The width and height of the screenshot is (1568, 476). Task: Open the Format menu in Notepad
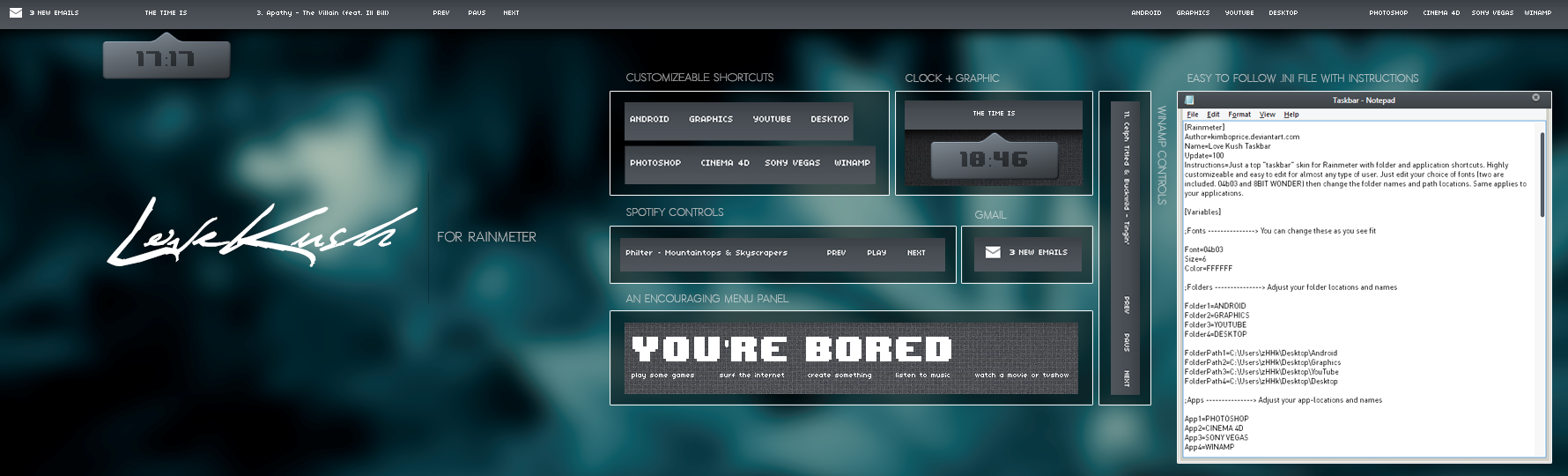coord(1239,115)
